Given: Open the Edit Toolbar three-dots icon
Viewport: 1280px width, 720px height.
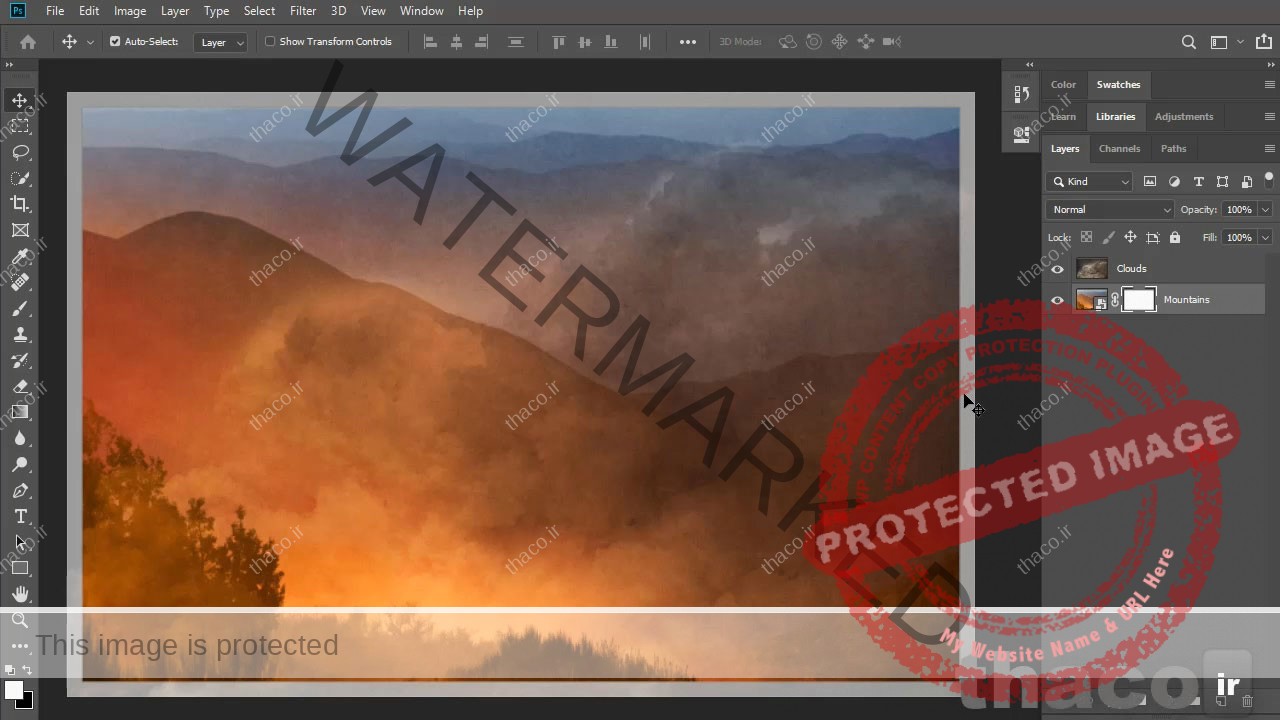Looking at the screenshot, I should 20,646.
